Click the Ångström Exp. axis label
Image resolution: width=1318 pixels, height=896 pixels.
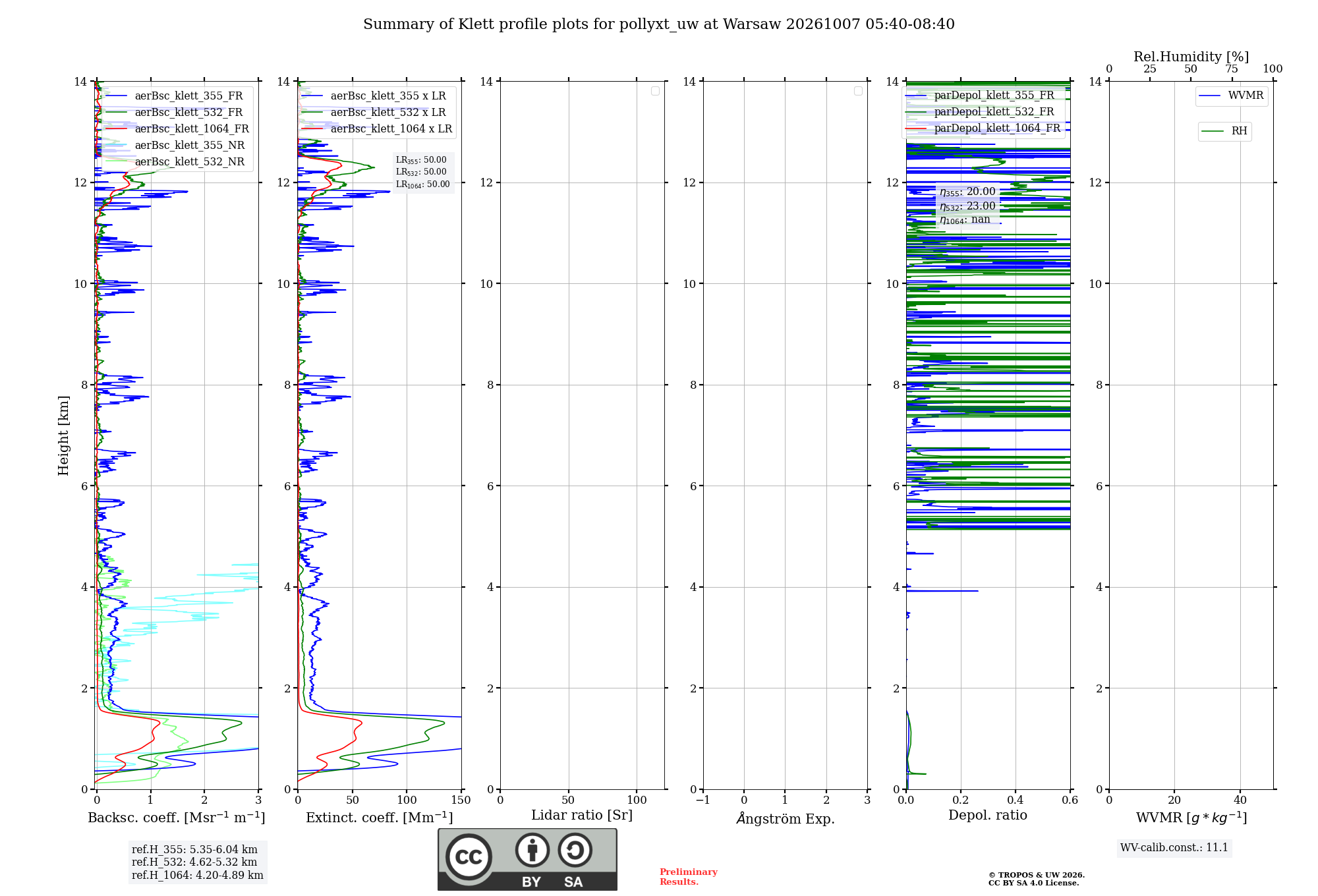pyautogui.click(x=786, y=818)
